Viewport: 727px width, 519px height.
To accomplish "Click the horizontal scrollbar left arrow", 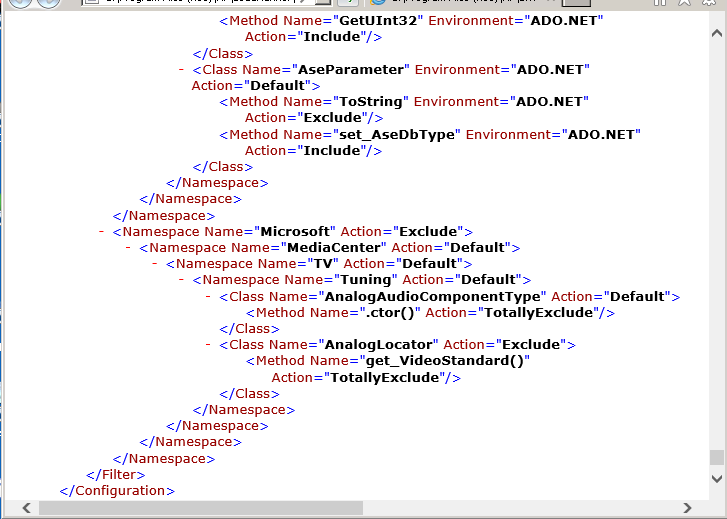I will tap(26, 508).
